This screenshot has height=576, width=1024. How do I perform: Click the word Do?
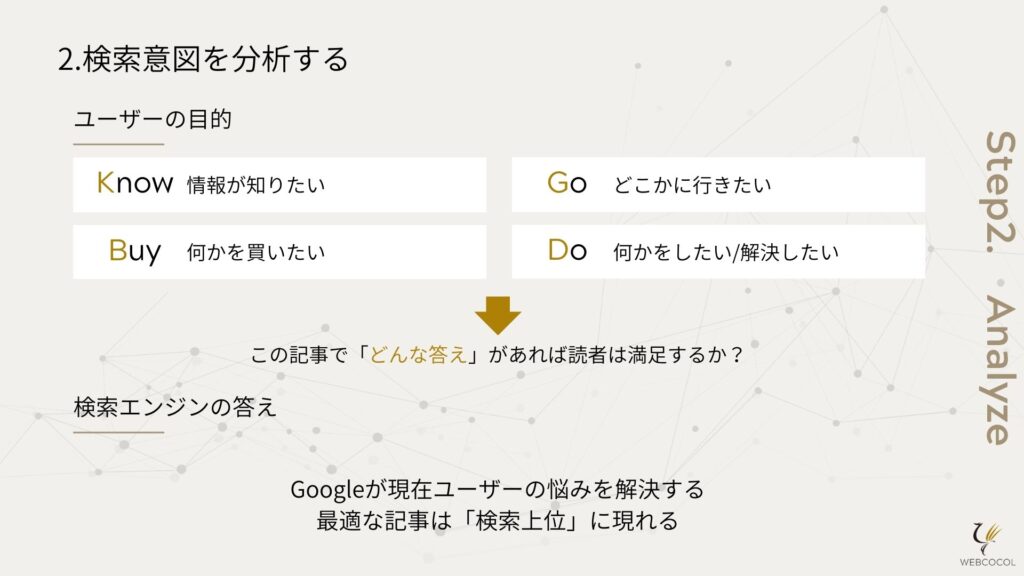pyautogui.click(x=567, y=250)
